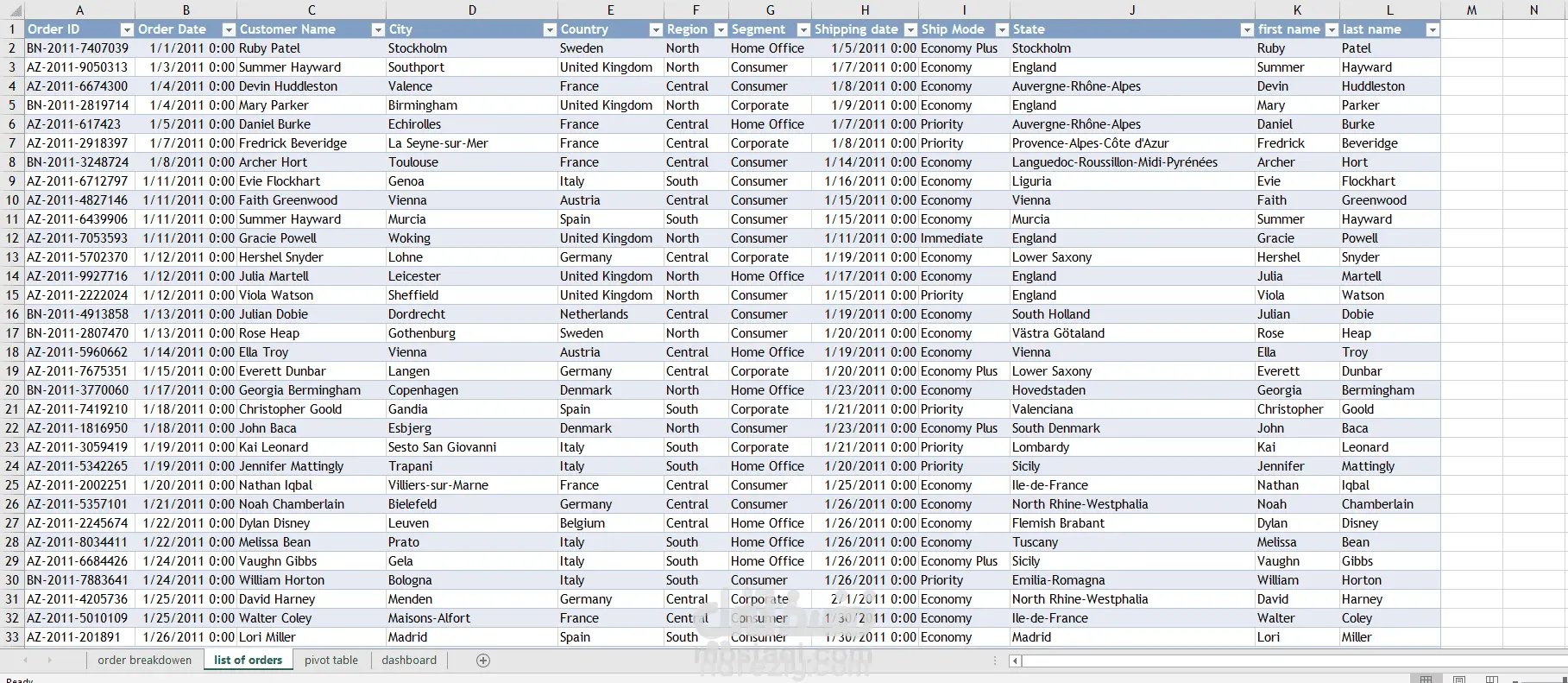Image resolution: width=1568 pixels, height=683 pixels.
Task: Open the Order Date filter dropdown
Action: (x=229, y=29)
